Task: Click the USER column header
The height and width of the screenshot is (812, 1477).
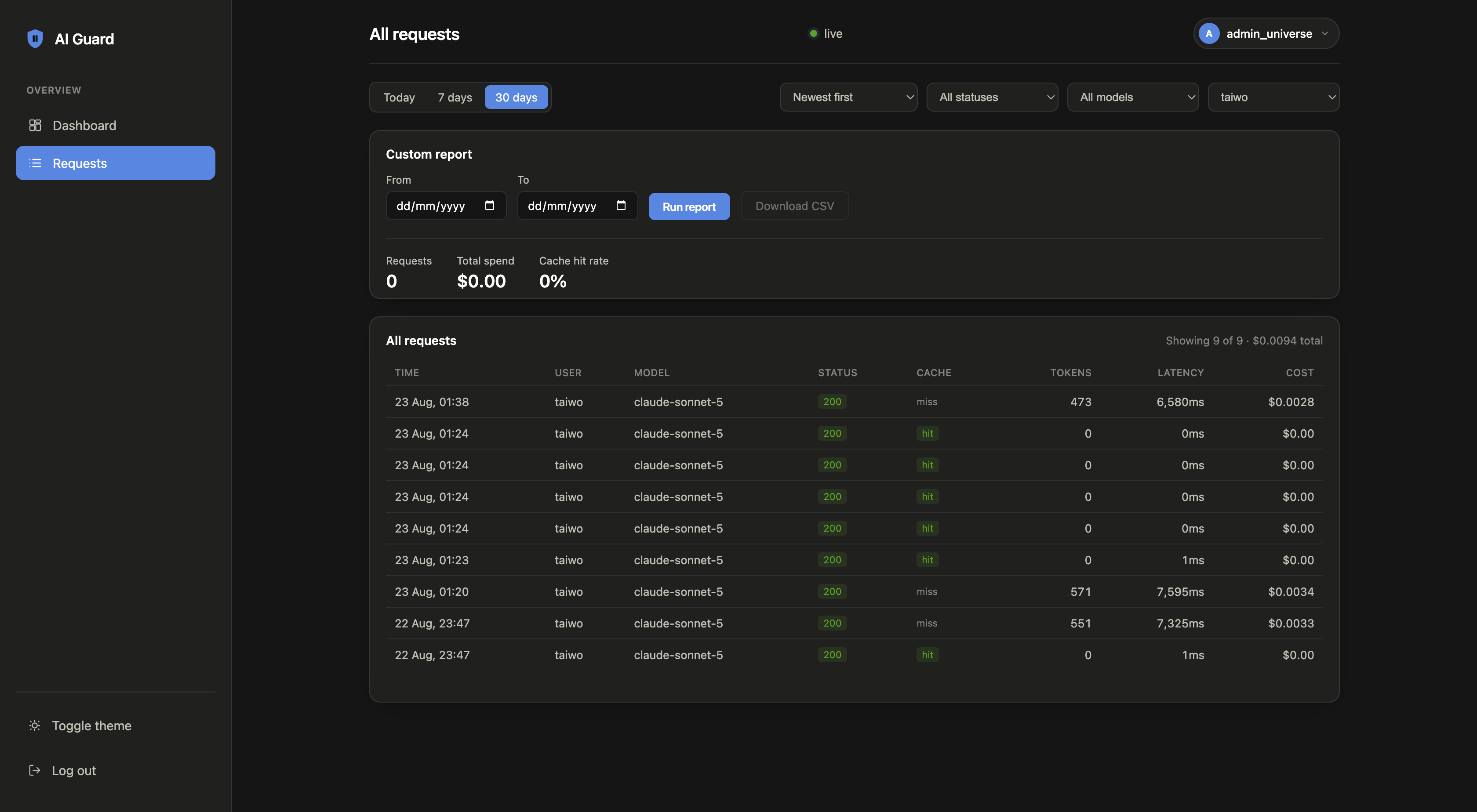Action: click(x=568, y=373)
